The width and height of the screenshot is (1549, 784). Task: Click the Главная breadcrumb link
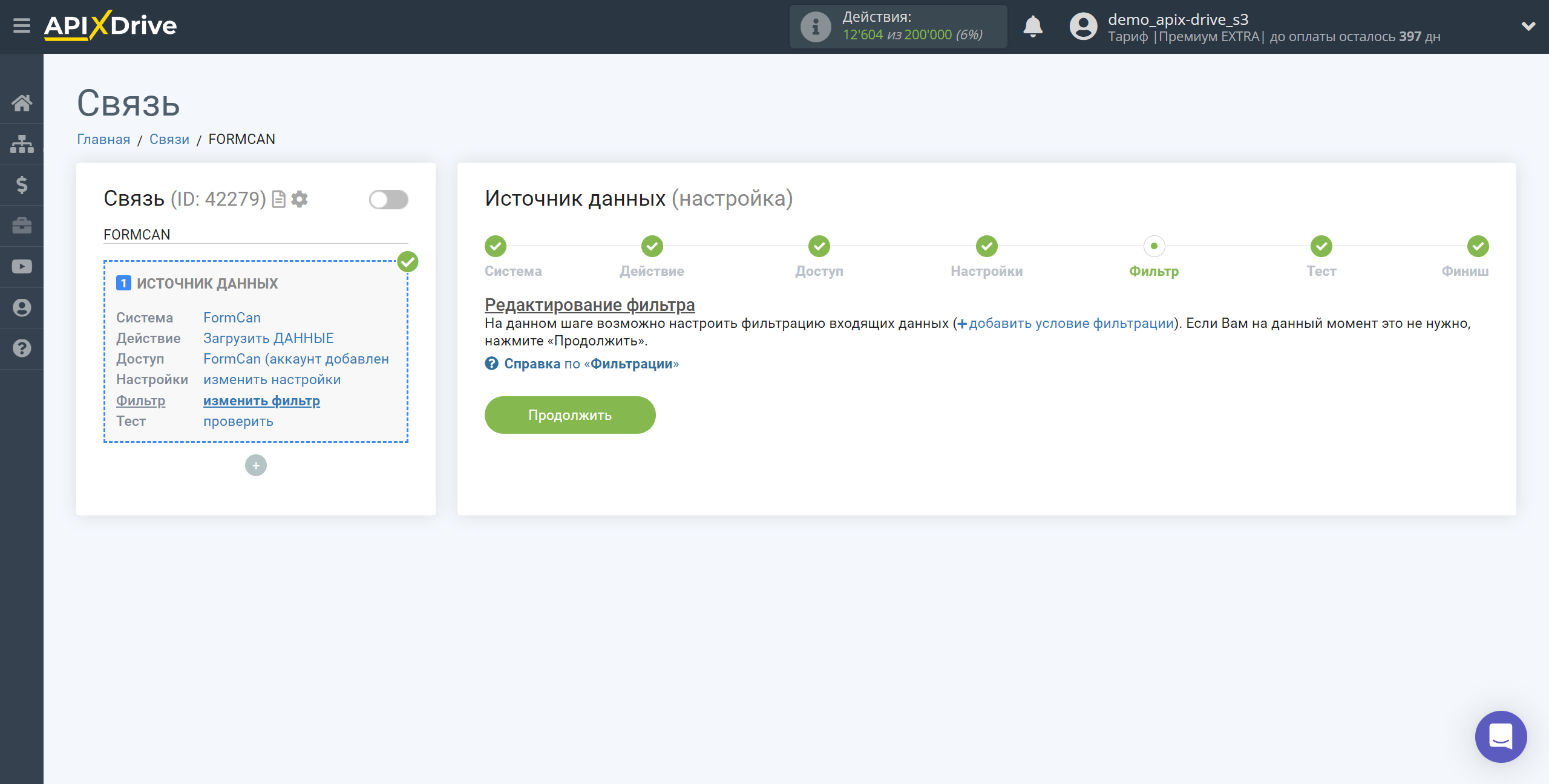(103, 139)
